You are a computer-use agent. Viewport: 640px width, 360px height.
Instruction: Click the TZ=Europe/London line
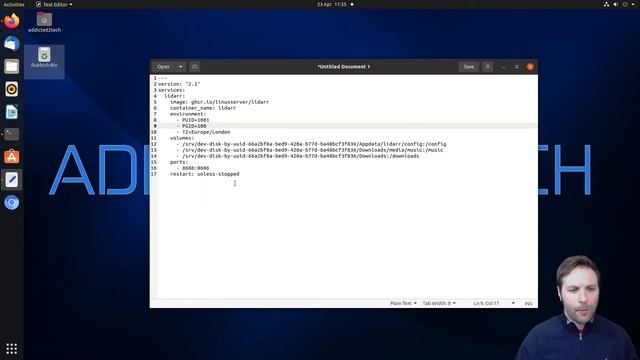(x=203, y=132)
